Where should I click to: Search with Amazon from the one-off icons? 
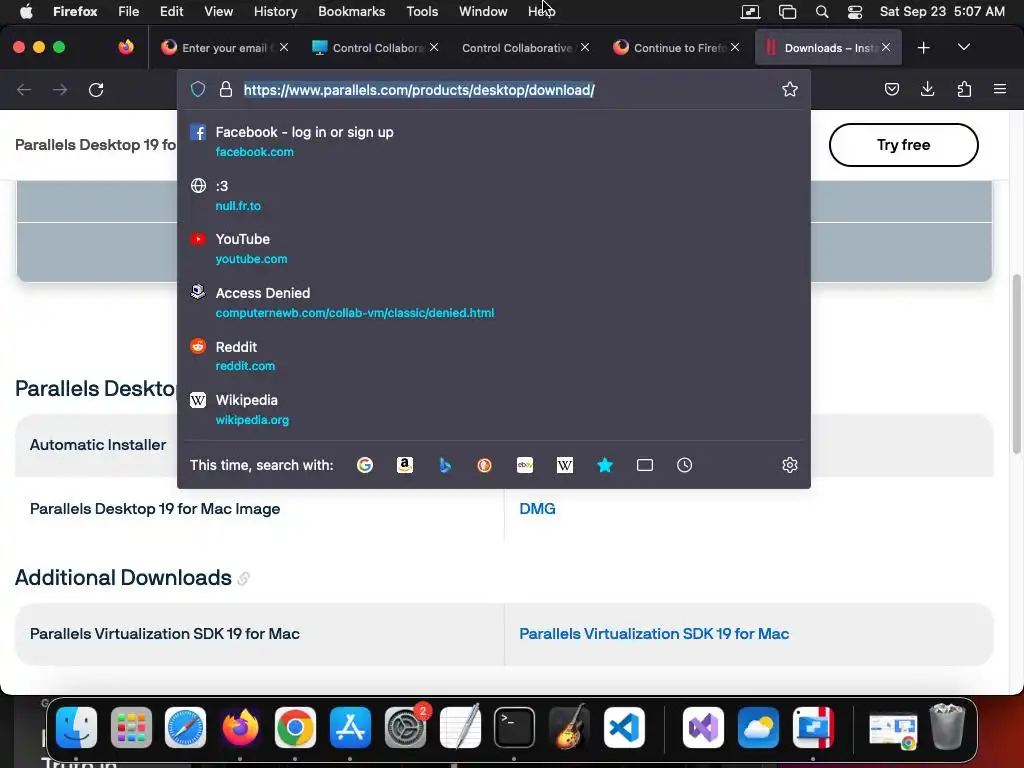point(405,465)
